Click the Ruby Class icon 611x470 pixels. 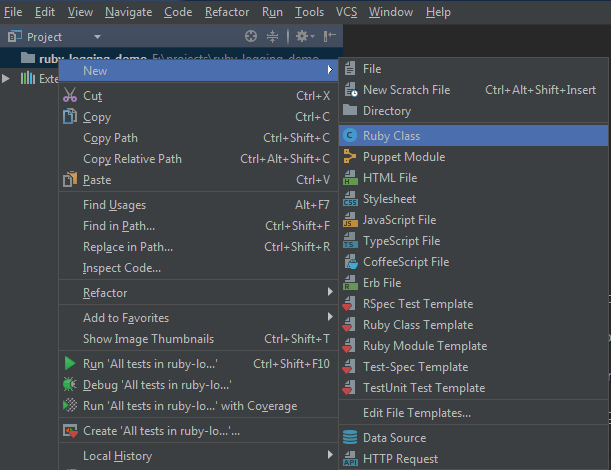pos(350,135)
